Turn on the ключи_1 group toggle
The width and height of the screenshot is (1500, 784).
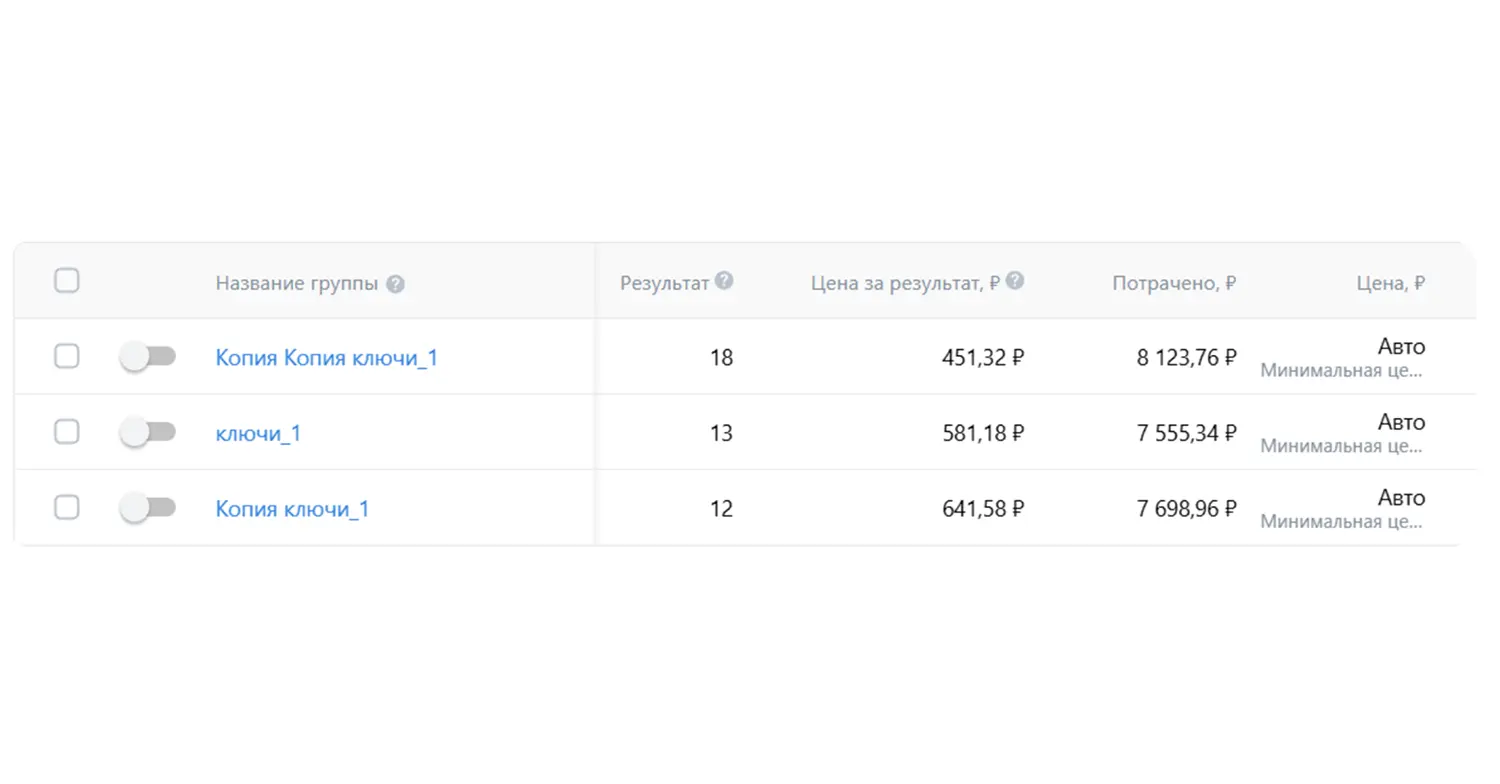(147, 432)
